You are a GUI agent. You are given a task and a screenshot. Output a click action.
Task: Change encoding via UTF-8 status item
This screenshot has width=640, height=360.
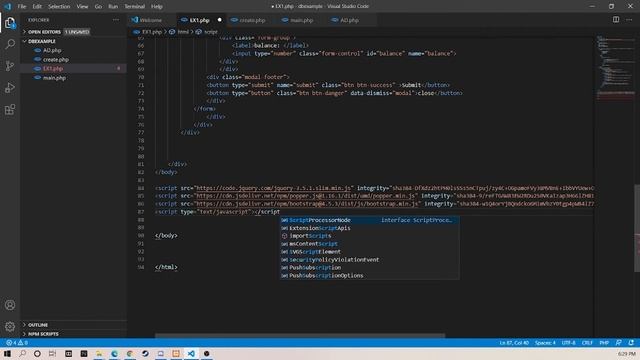coord(568,343)
